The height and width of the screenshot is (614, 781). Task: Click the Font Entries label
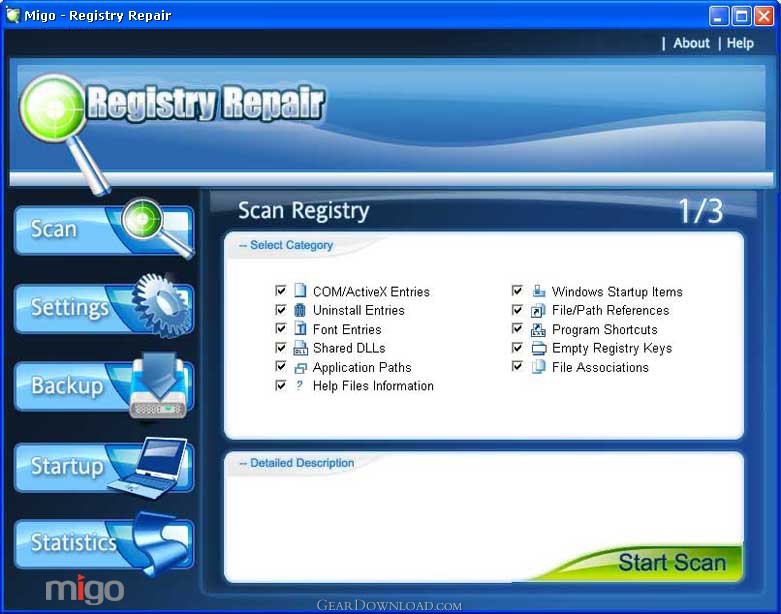(x=347, y=330)
